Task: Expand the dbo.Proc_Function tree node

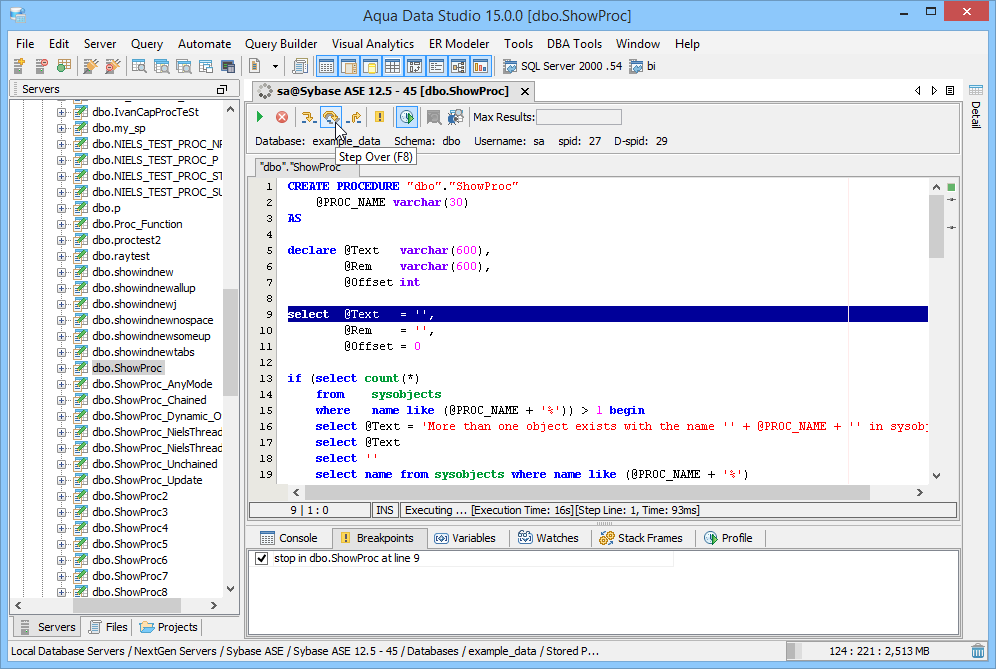Action: click(x=62, y=224)
